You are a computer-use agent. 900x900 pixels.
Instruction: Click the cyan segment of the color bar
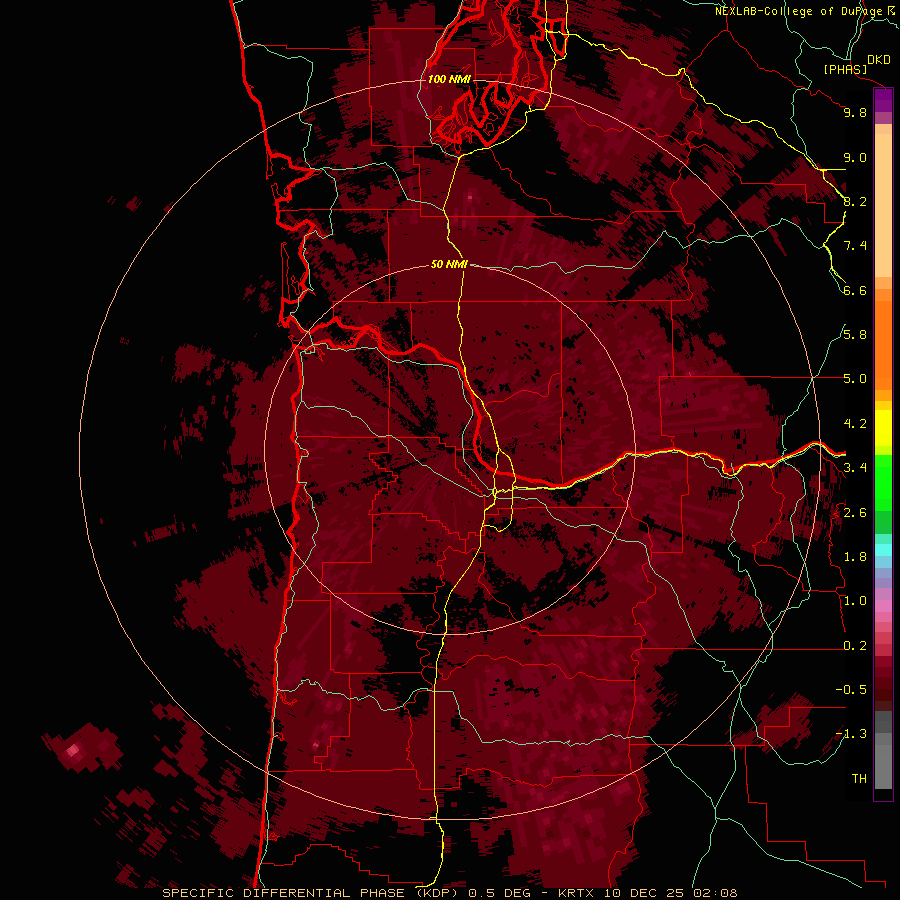(x=883, y=550)
